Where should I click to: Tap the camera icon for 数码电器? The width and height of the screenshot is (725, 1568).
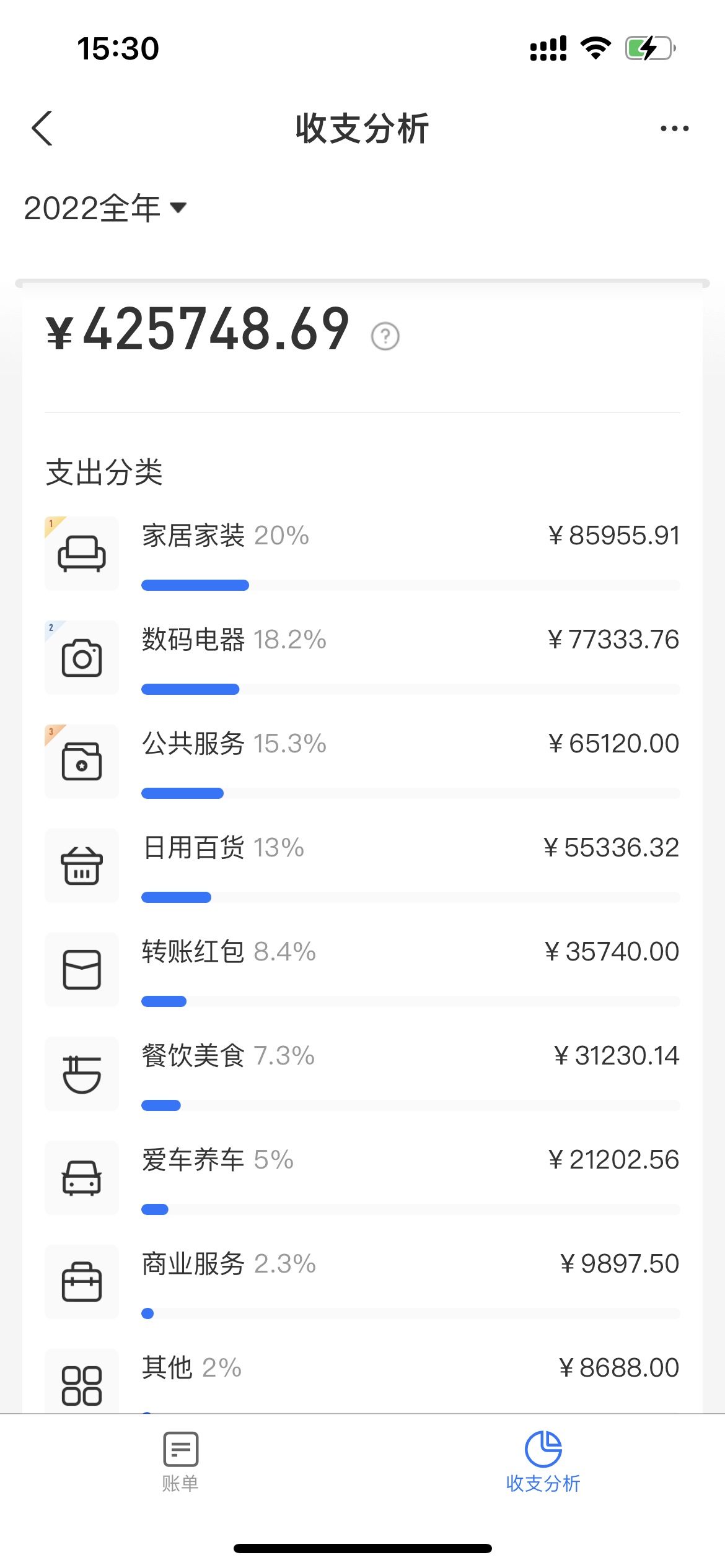click(x=82, y=657)
